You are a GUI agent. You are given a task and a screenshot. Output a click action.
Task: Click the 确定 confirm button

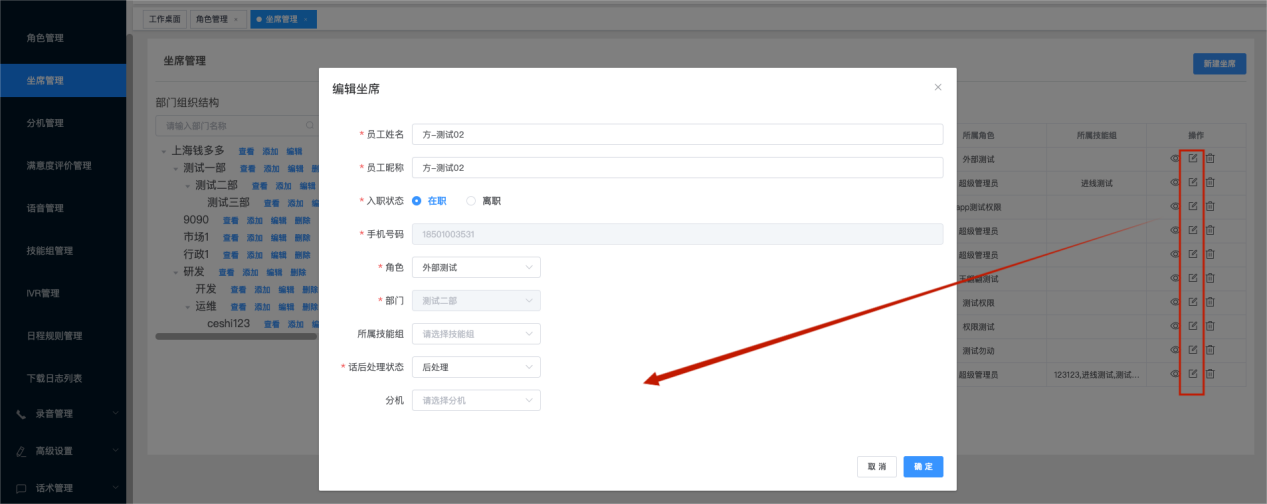[923, 467]
